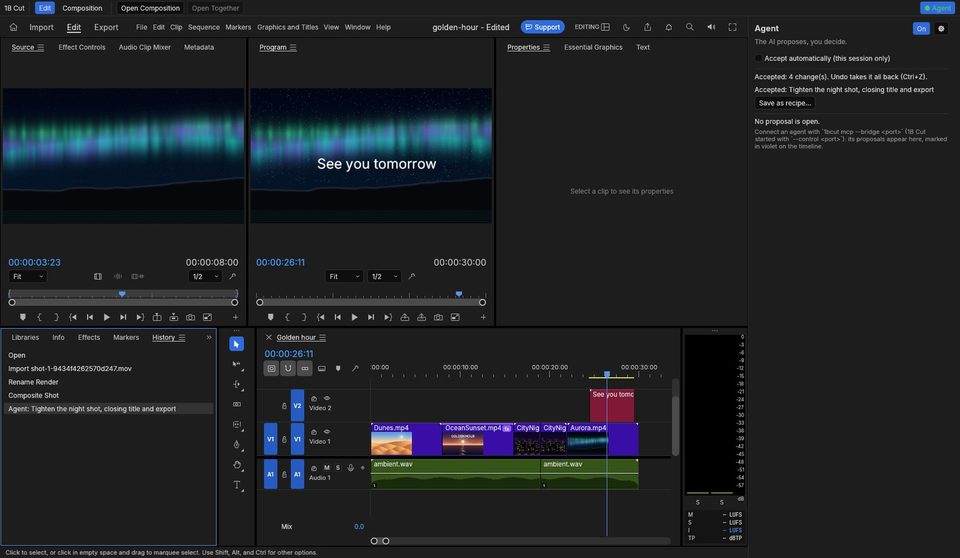Play the Program monitor sequence
The height and width of the screenshot is (558, 960).
click(x=354, y=317)
